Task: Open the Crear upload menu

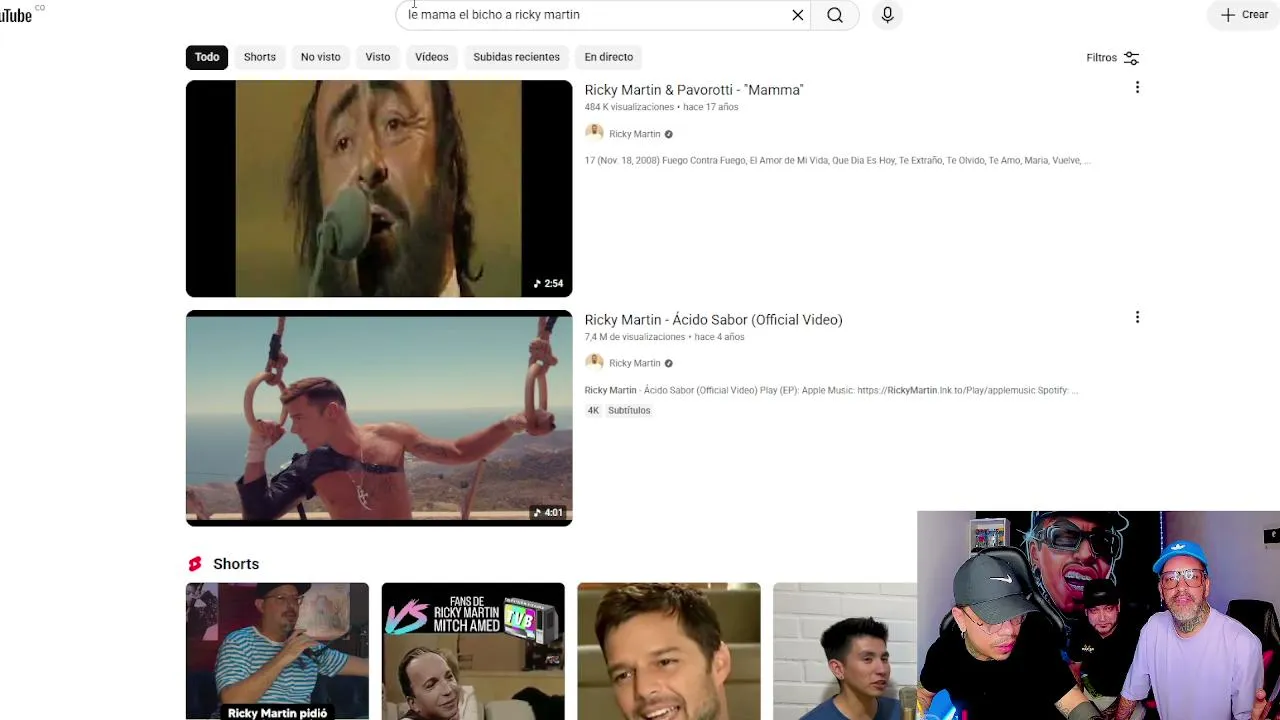Action: coord(1244,15)
